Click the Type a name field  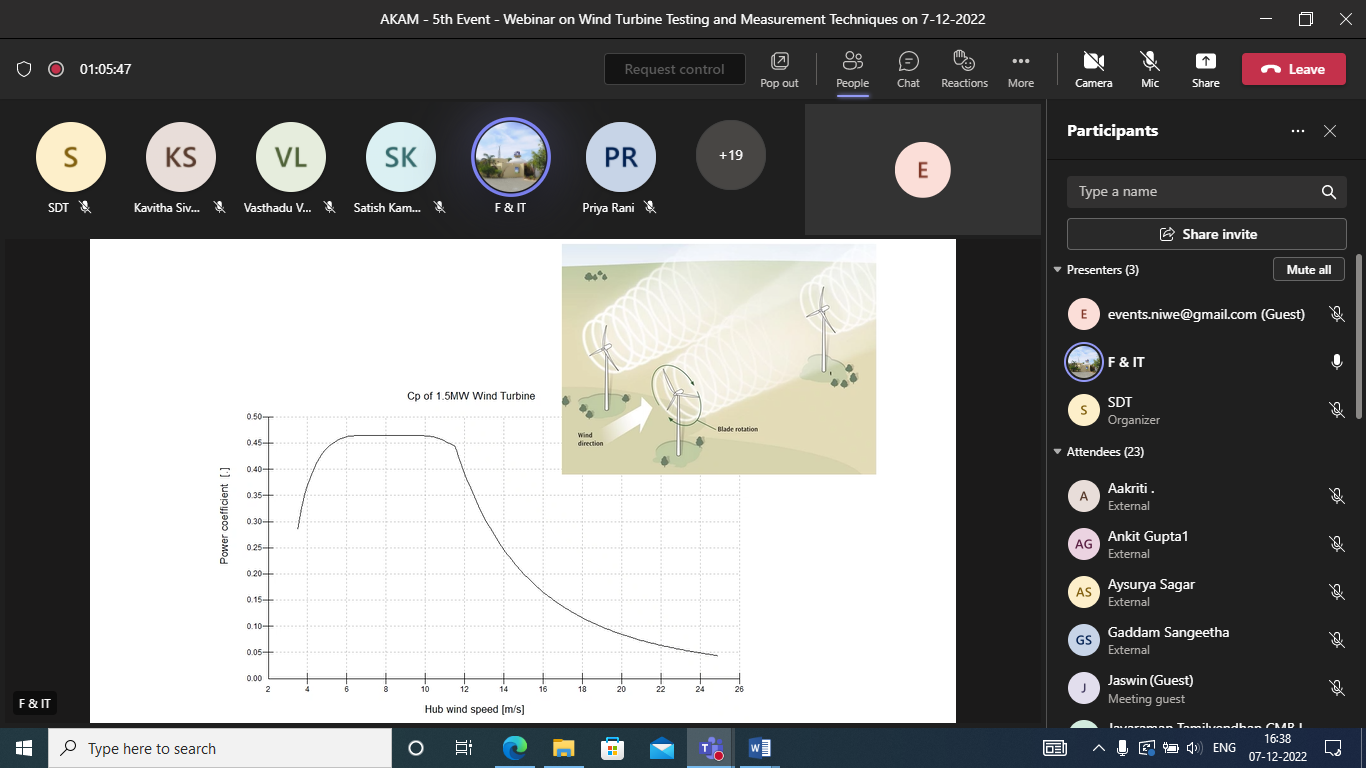tap(1190, 192)
